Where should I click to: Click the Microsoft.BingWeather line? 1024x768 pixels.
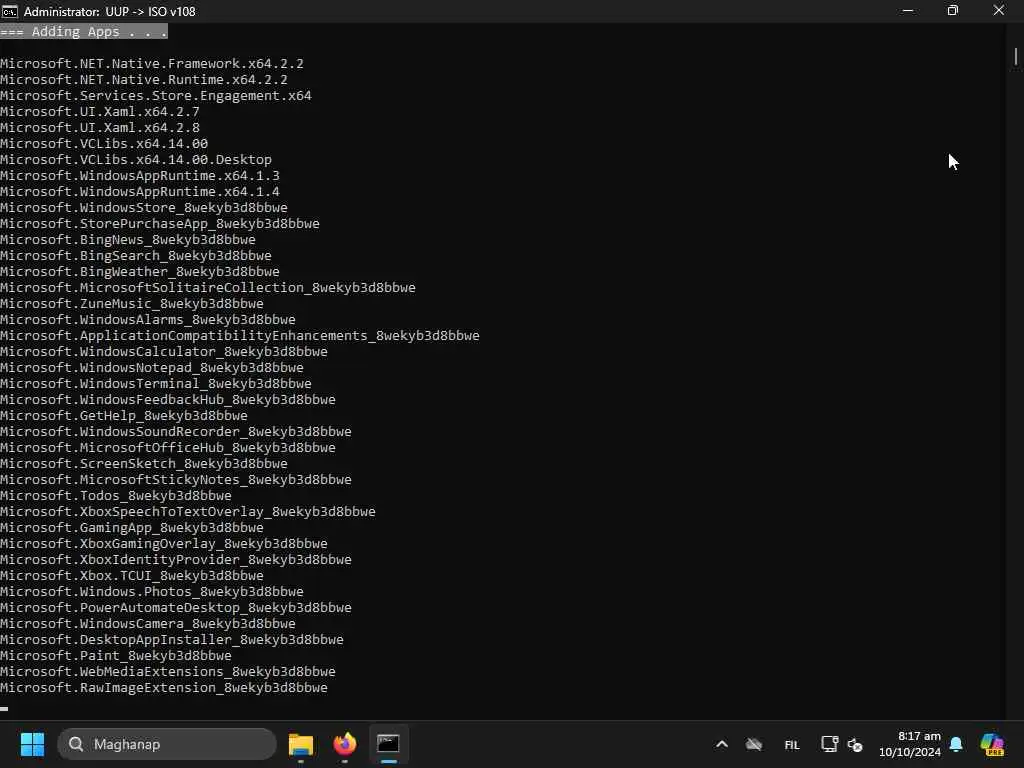[140, 271]
